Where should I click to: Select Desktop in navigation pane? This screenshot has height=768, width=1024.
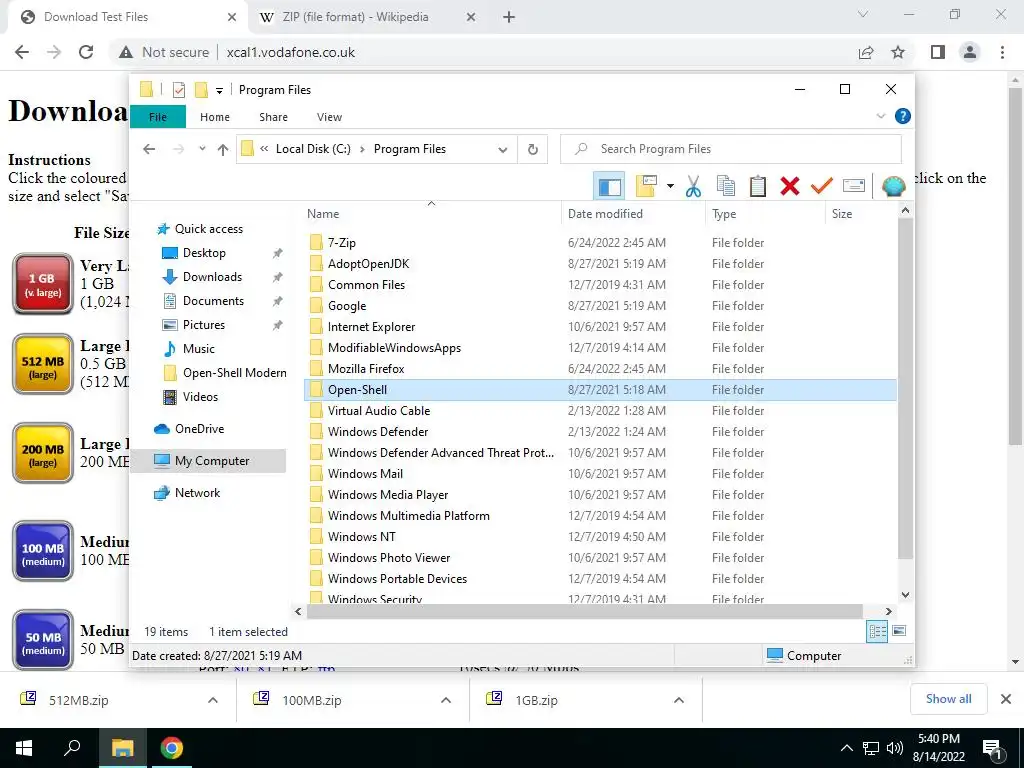[204, 253]
